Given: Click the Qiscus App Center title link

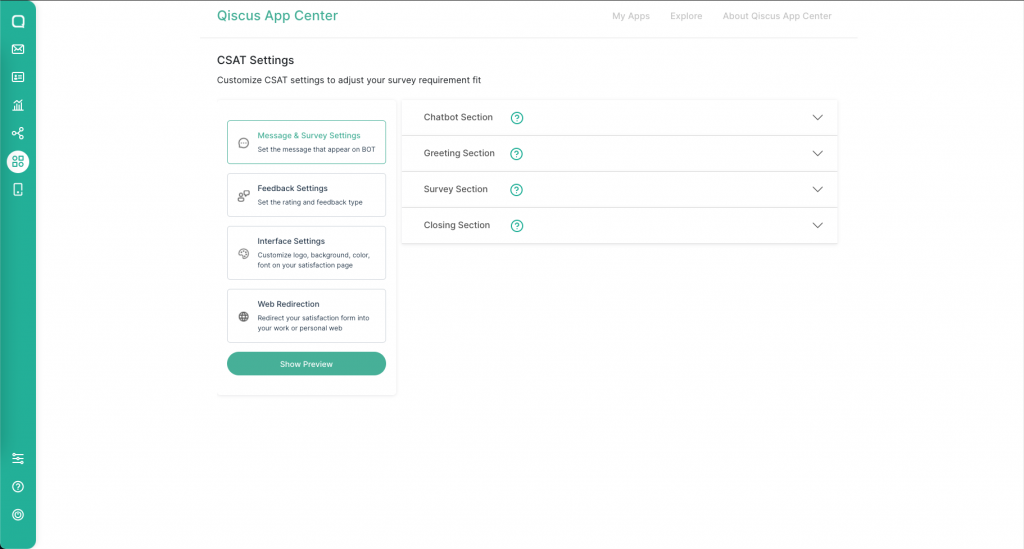Looking at the screenshot, I should [x=278, y=16].
